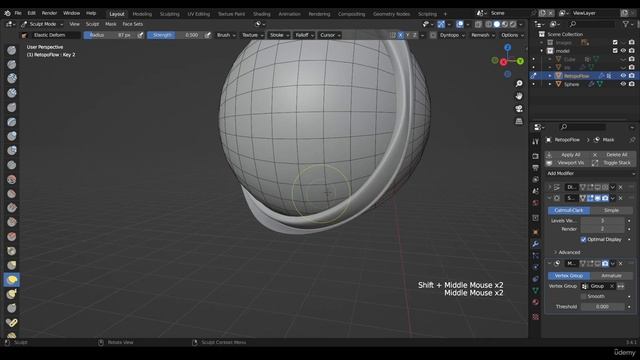
Task: Click the brush Radius slider
Action: (x=110, y=35)
